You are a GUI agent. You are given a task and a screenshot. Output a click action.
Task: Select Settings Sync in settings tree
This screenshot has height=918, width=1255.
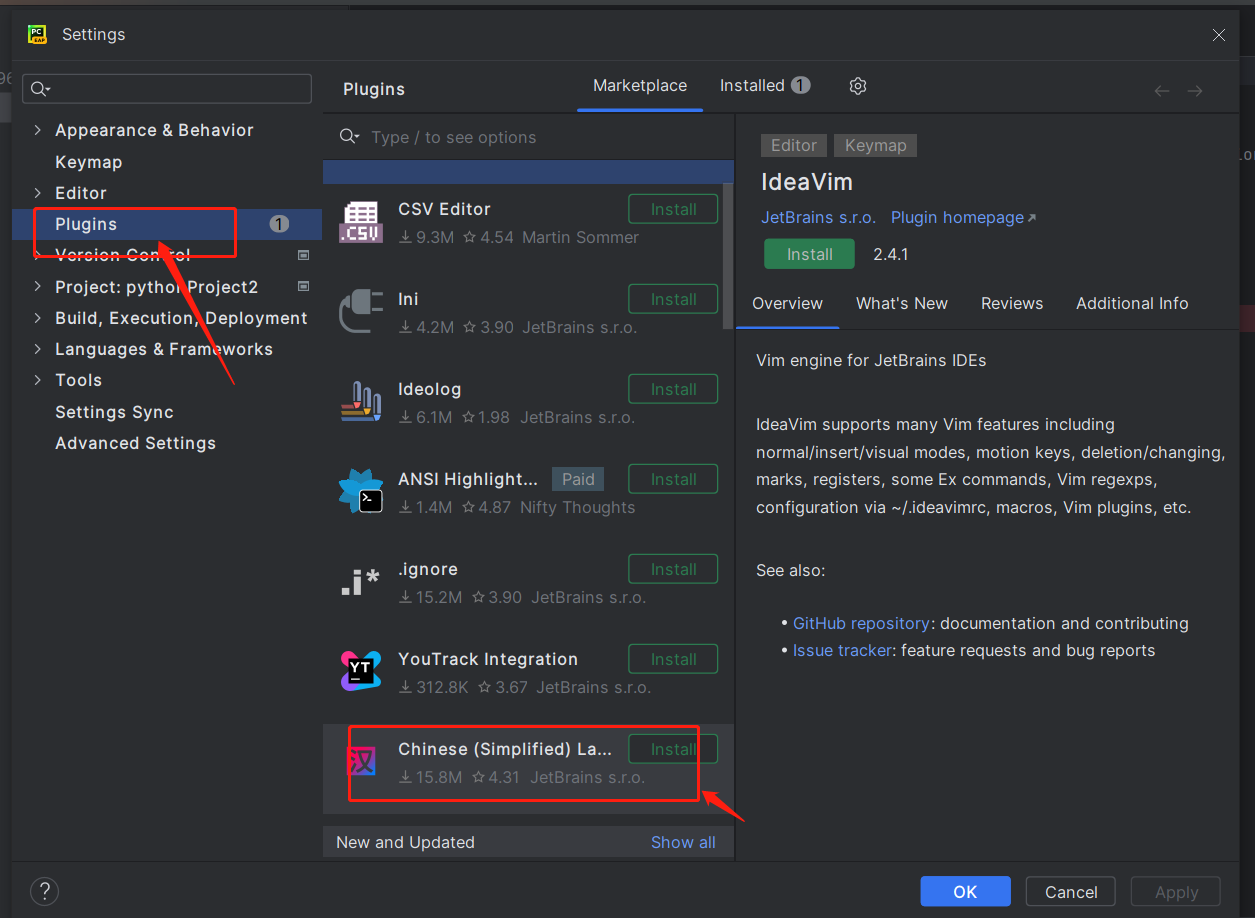point(114,412)
